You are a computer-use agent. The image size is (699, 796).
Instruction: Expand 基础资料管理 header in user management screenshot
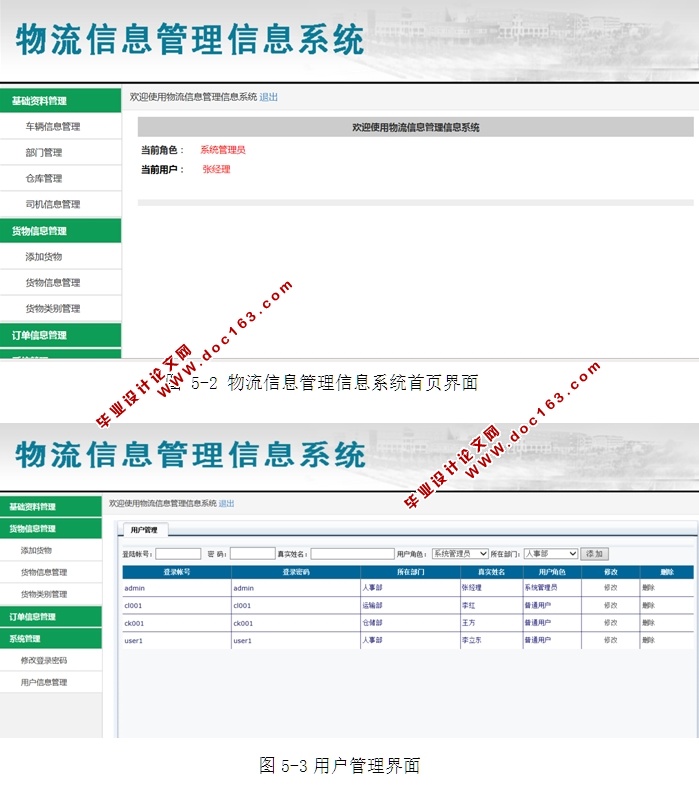51,507
